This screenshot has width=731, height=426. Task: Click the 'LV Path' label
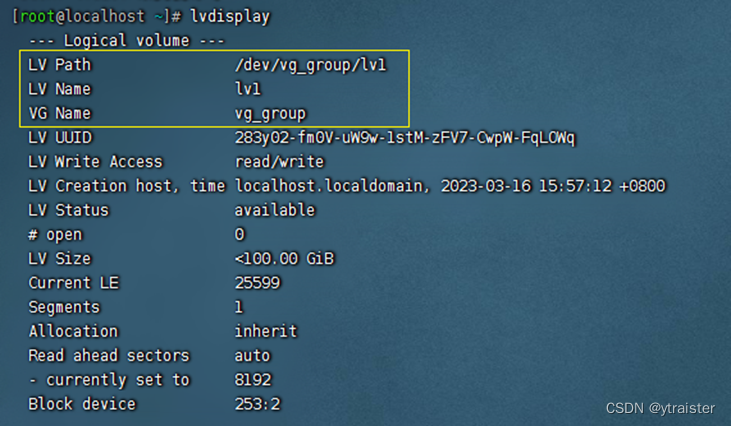click(60, 65)
